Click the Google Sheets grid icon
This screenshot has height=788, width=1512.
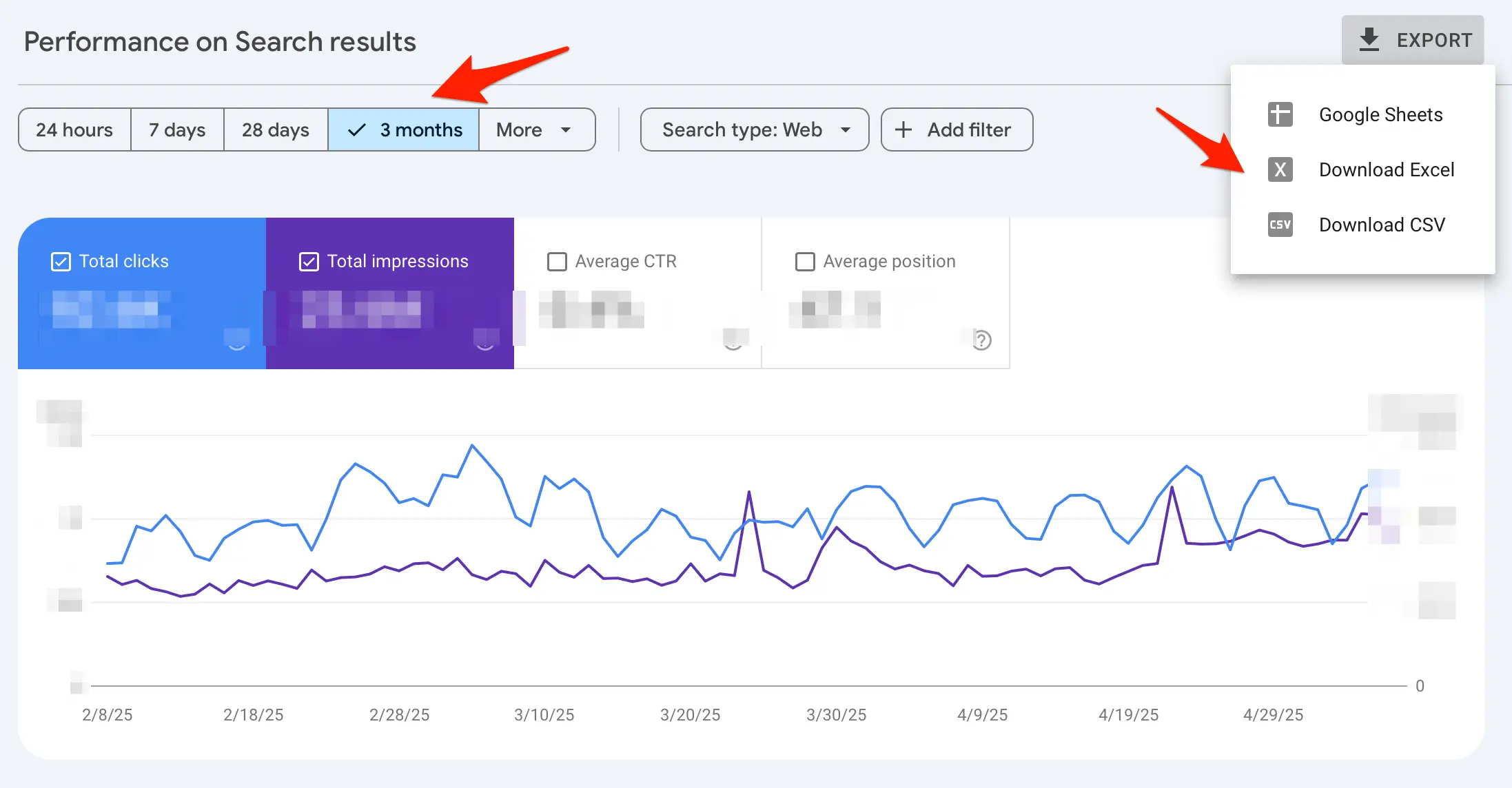pyautogui.click(x=1280, y=114)
